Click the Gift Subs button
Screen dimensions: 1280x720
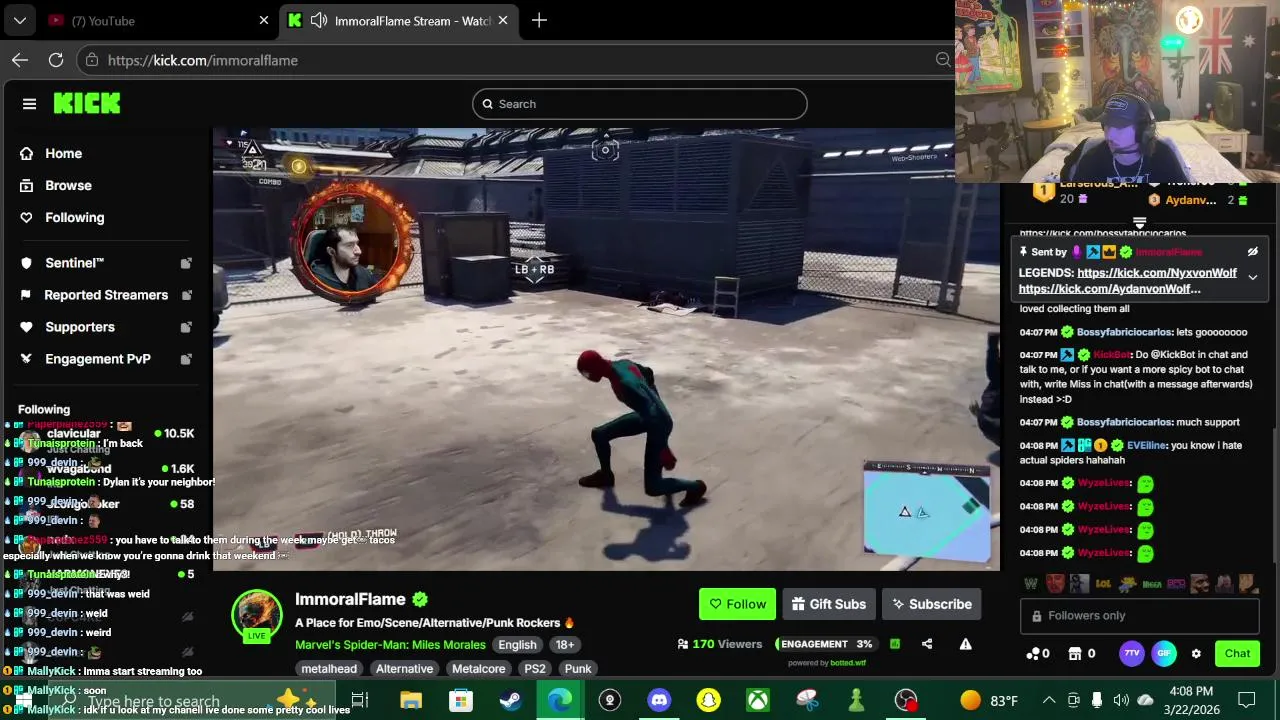[828, 604]
